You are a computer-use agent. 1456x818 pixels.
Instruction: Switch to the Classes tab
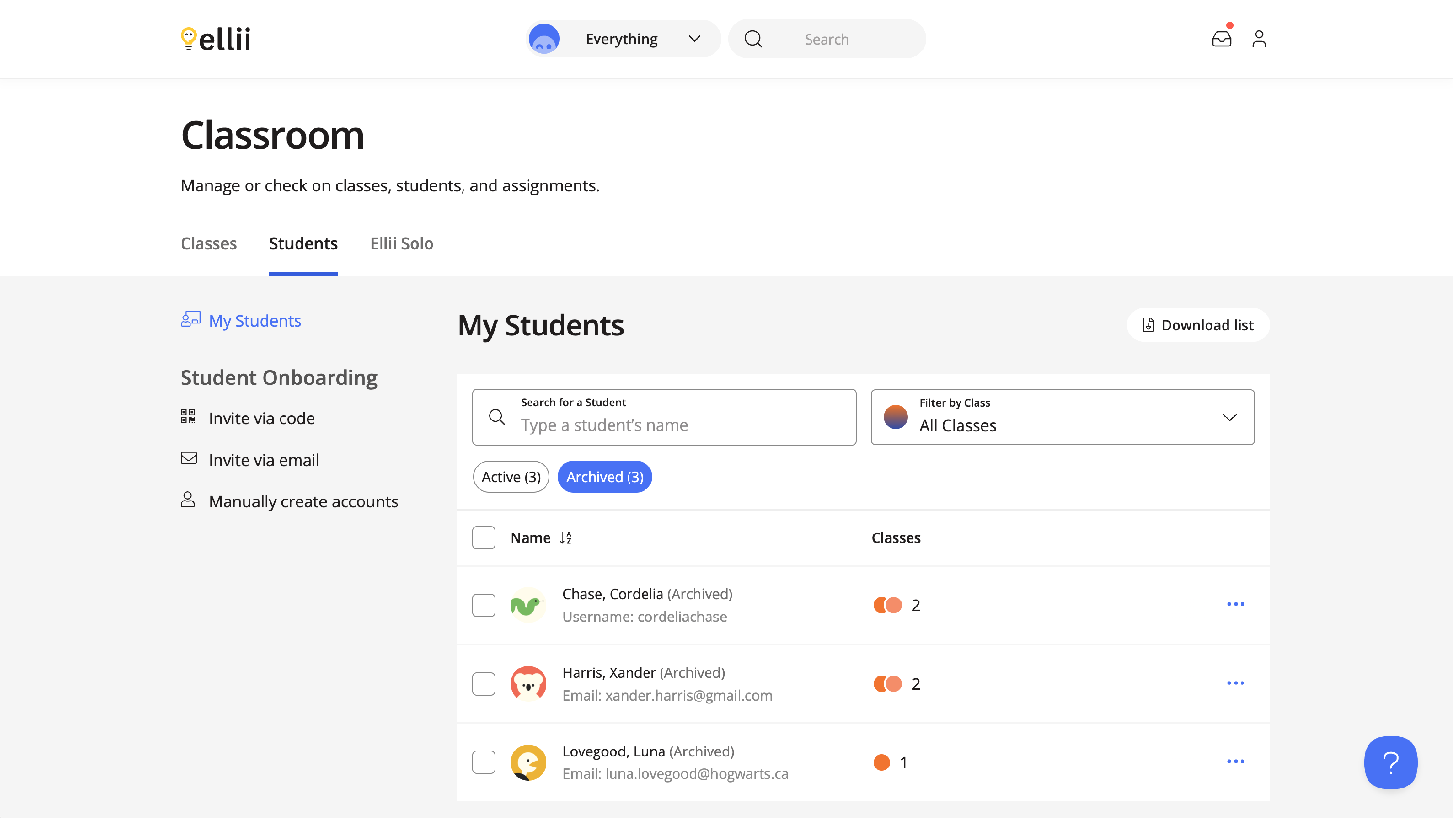(x=209, y=244)
